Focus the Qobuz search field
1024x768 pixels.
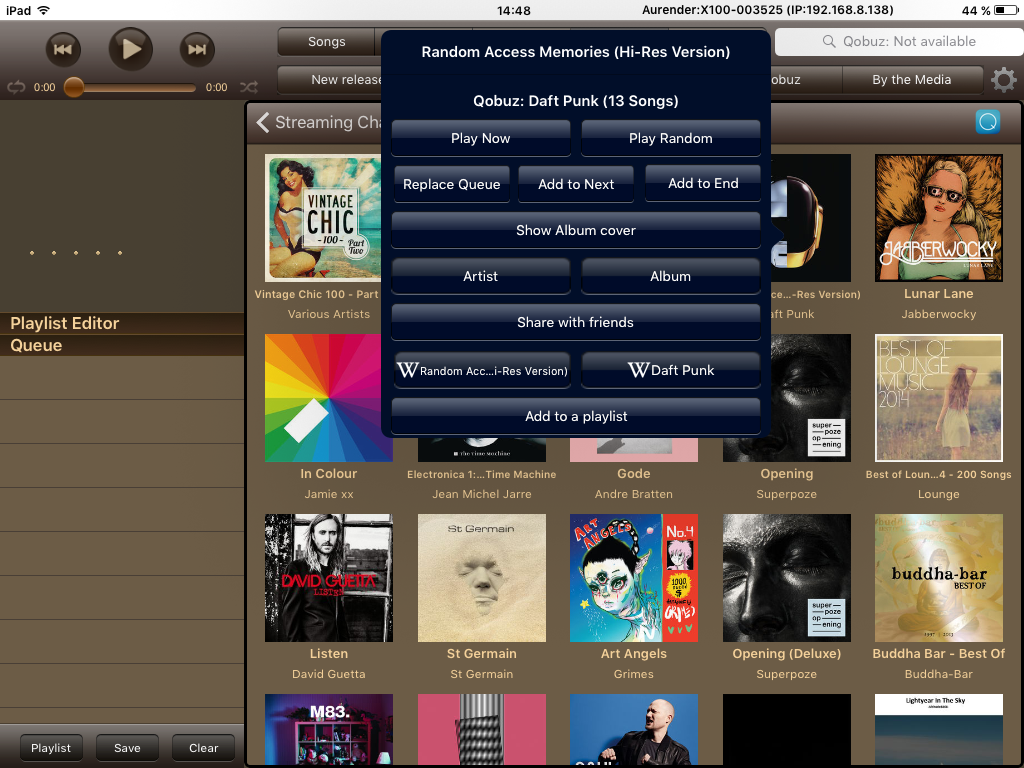click(x=899, y=41)
